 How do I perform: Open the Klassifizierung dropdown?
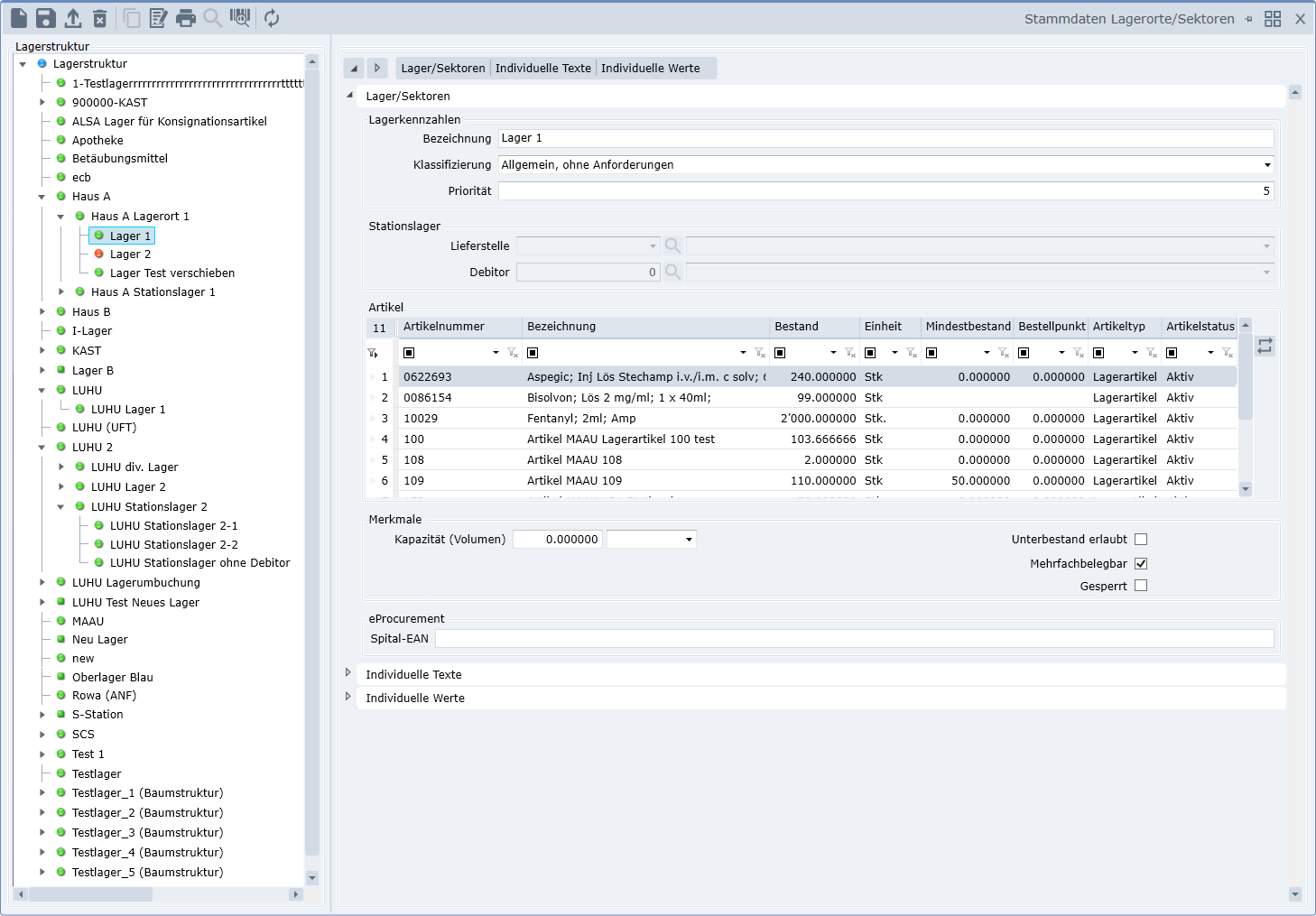pyautogui.click(x=1267, y=165)
